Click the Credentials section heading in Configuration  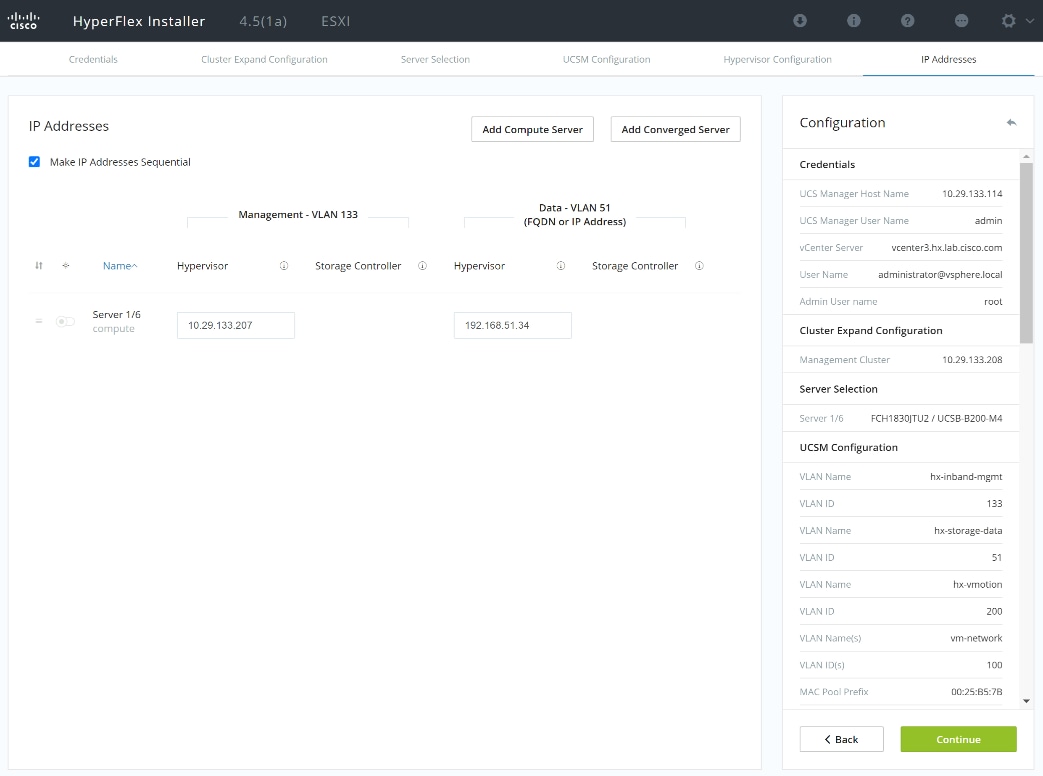tap(827, 164)
